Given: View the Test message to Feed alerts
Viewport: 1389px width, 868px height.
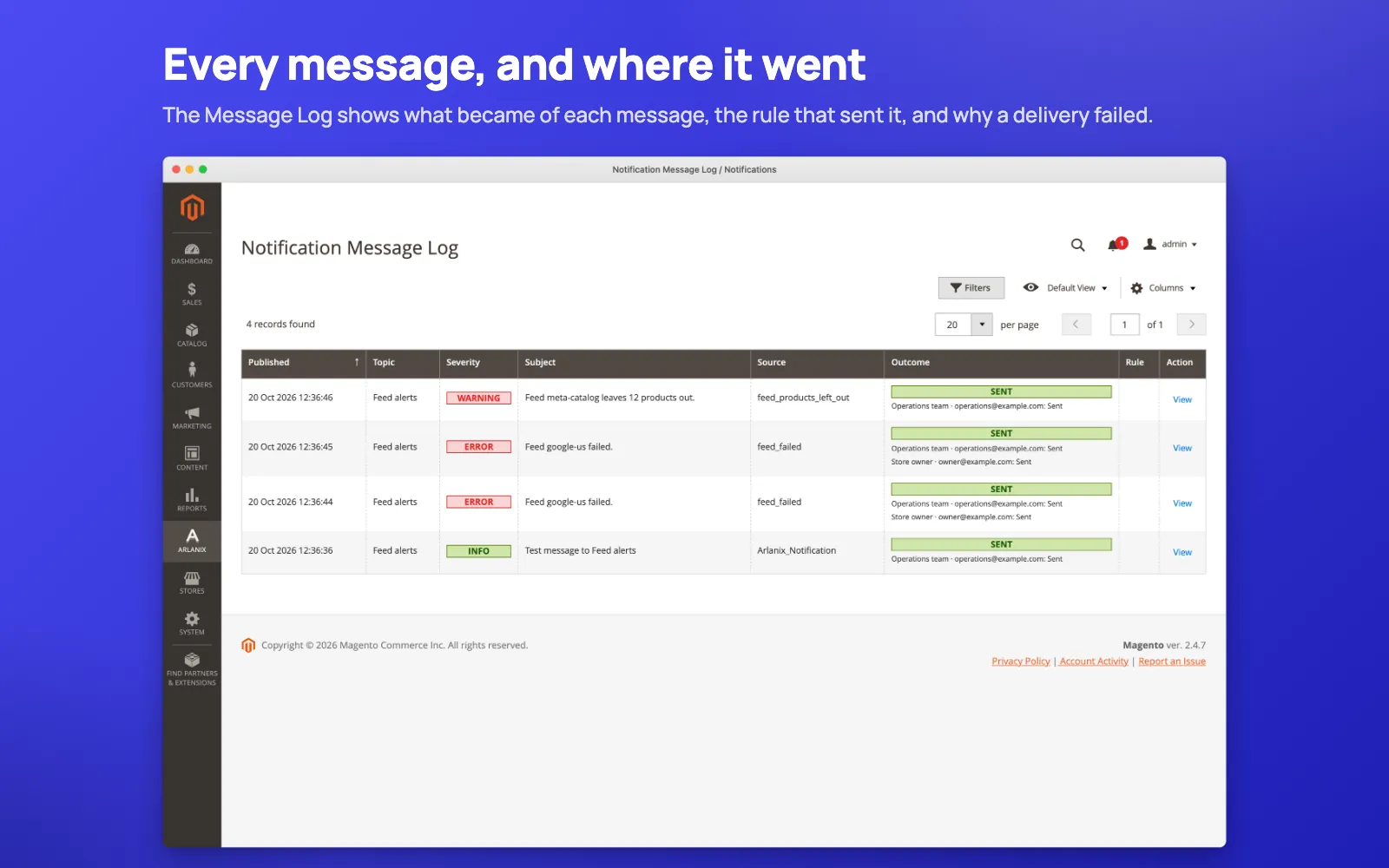Looking at the screenshot, I should 1182,553.
